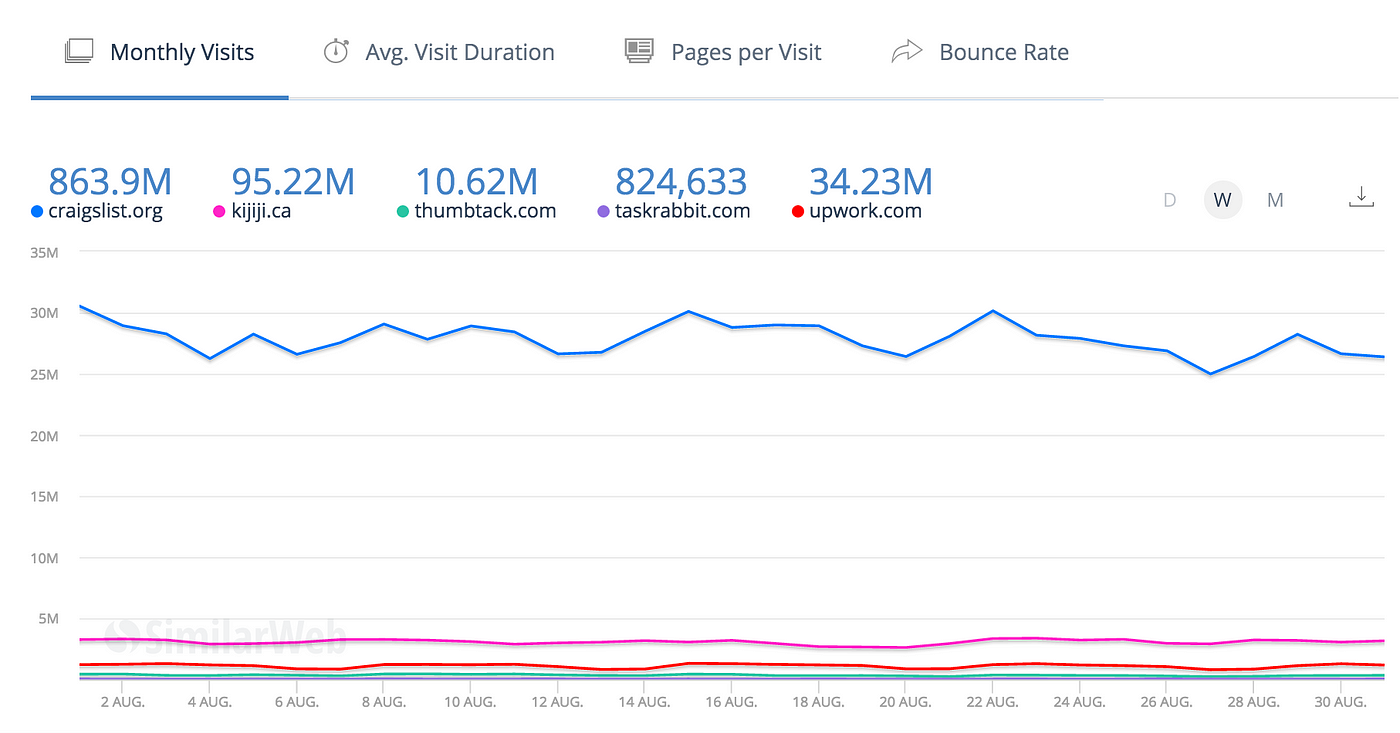Viewport: 1400px width, 733px height.
Task: Switch to Bounce Rate tab
Action: [x=980, y=52]
